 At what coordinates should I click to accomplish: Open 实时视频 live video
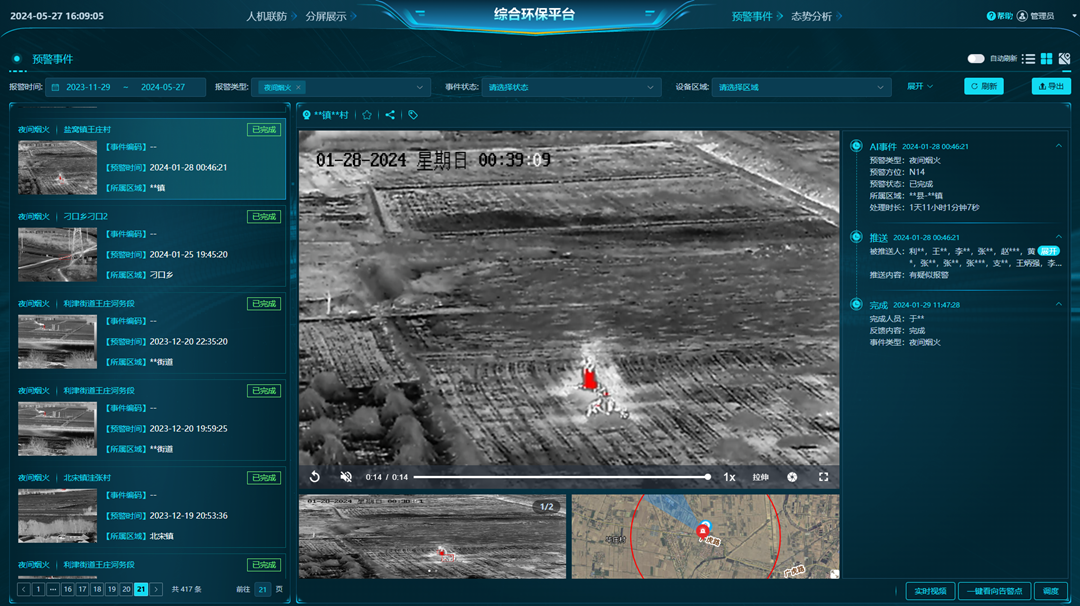(930, 591)
